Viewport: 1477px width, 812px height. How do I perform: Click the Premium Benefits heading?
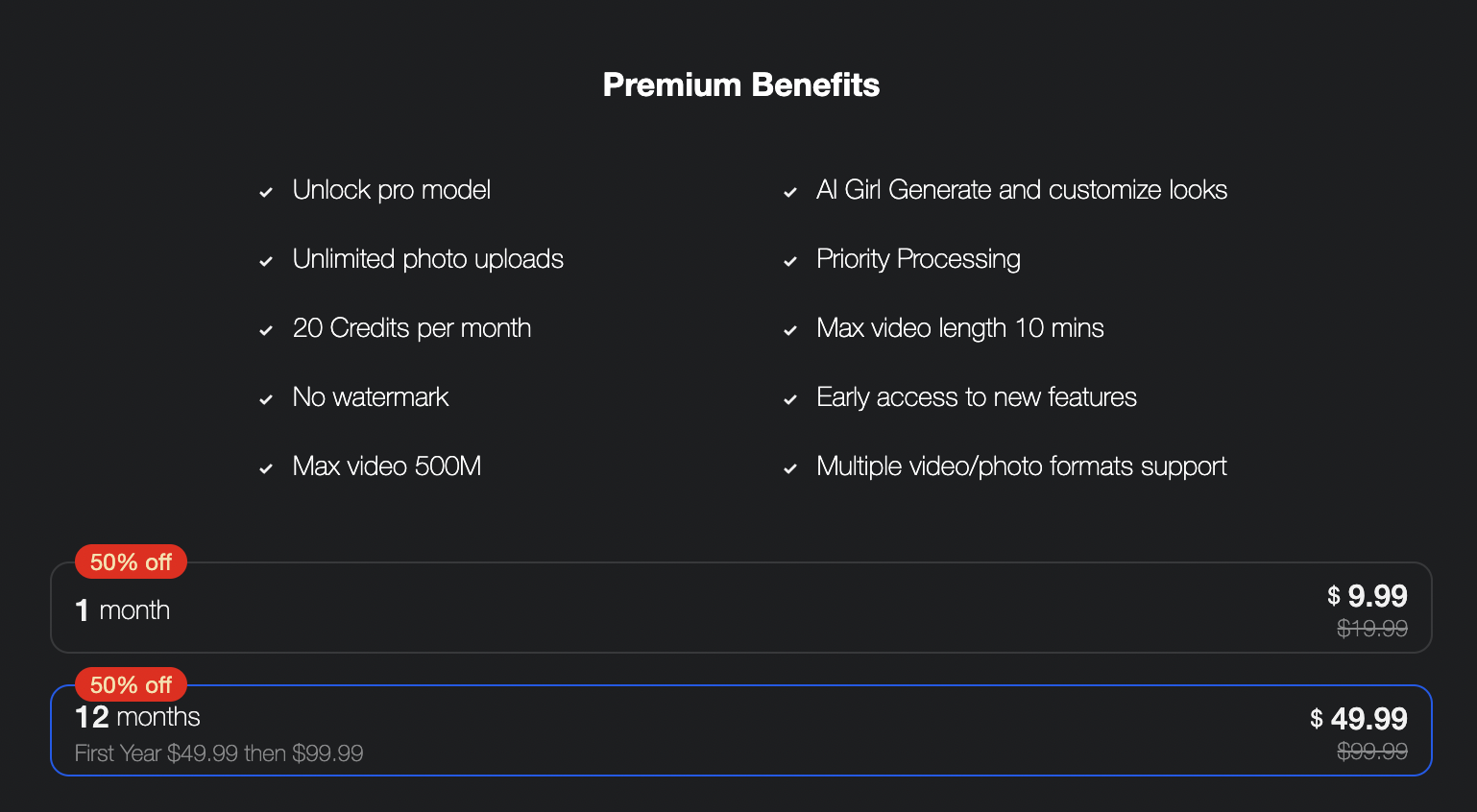[x=740, y=84]
